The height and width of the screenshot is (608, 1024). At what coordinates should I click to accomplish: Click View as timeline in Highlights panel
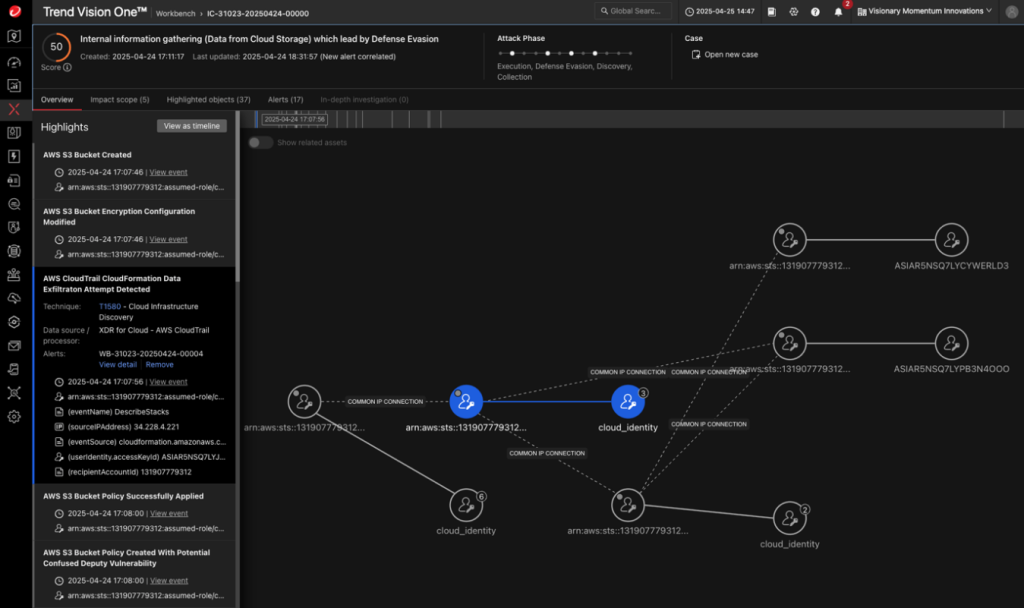pyautogui.click(x=190, y=126)
